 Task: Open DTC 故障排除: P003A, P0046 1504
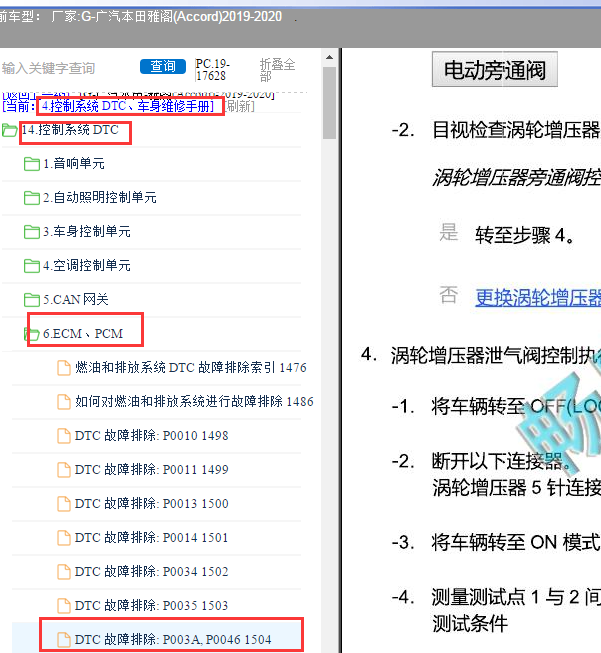(173, 640)
